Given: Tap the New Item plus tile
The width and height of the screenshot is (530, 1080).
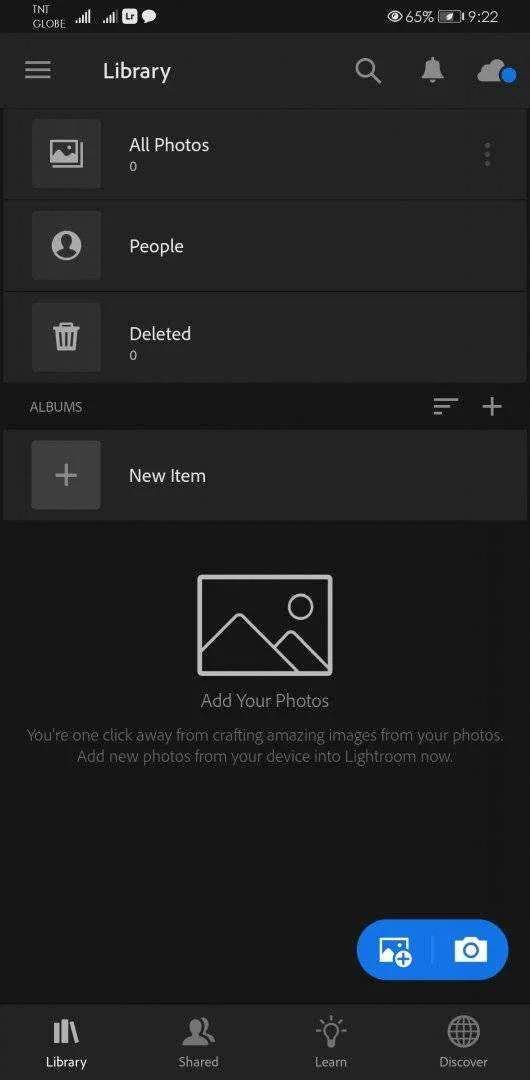Looking at the screenshot, I should [66, 475].
